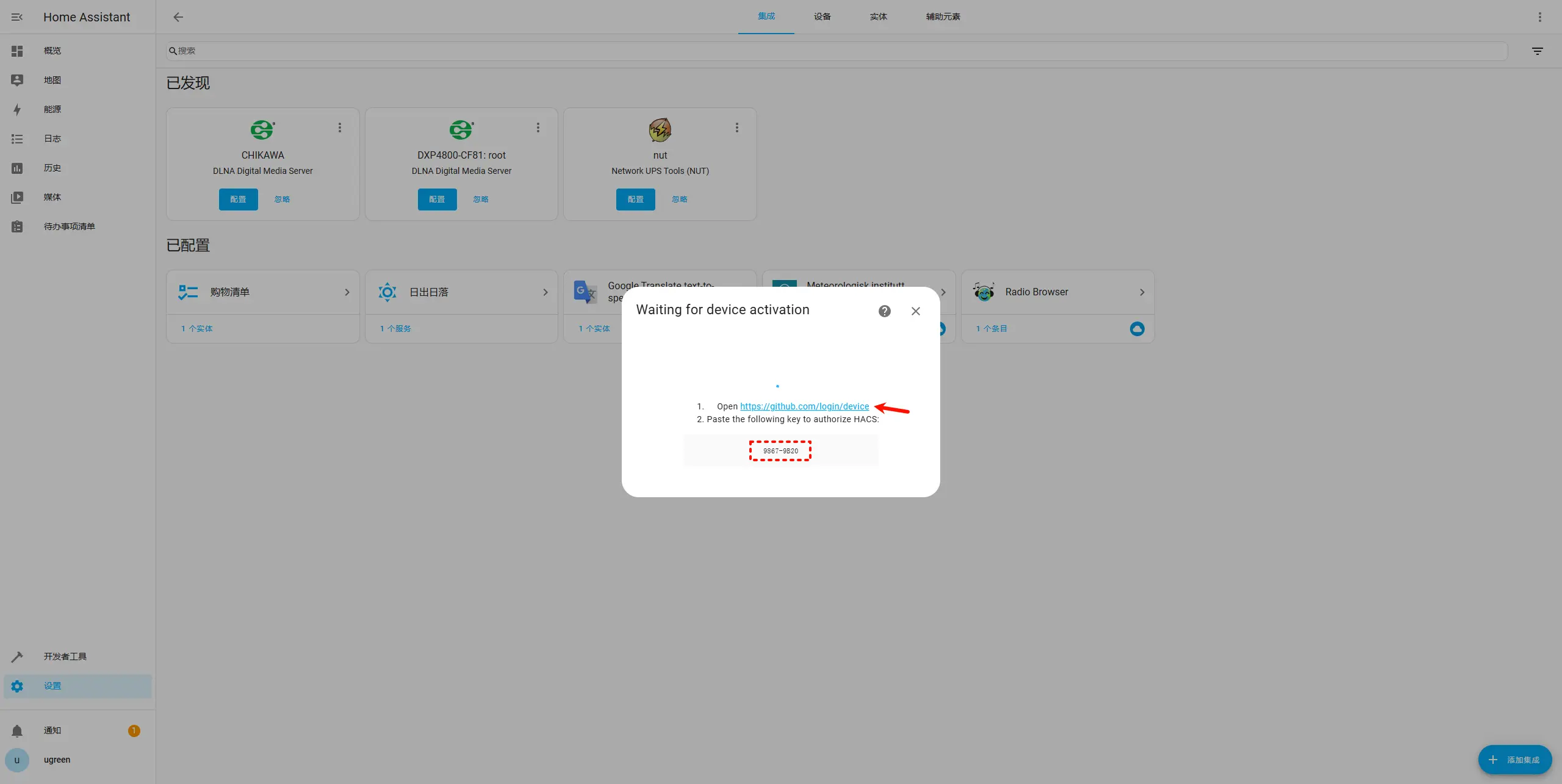Open CHIKAWA card three-dot menu
The width and height of the screenshot is (1562, 784).
340,128
